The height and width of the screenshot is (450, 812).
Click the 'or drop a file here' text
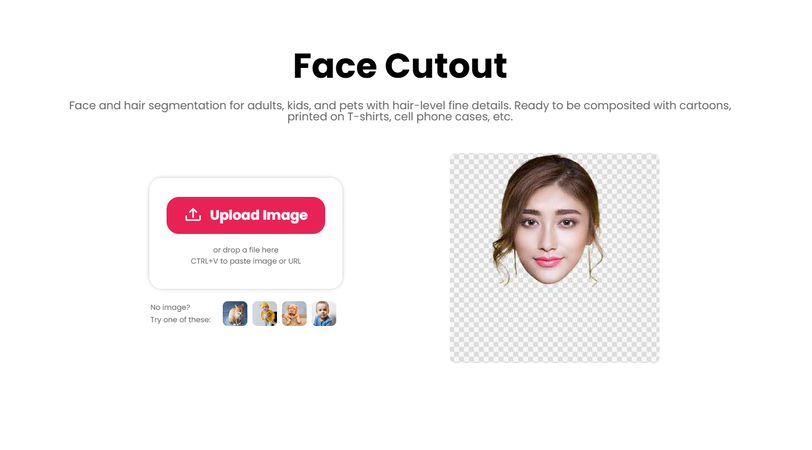point(245,250)
